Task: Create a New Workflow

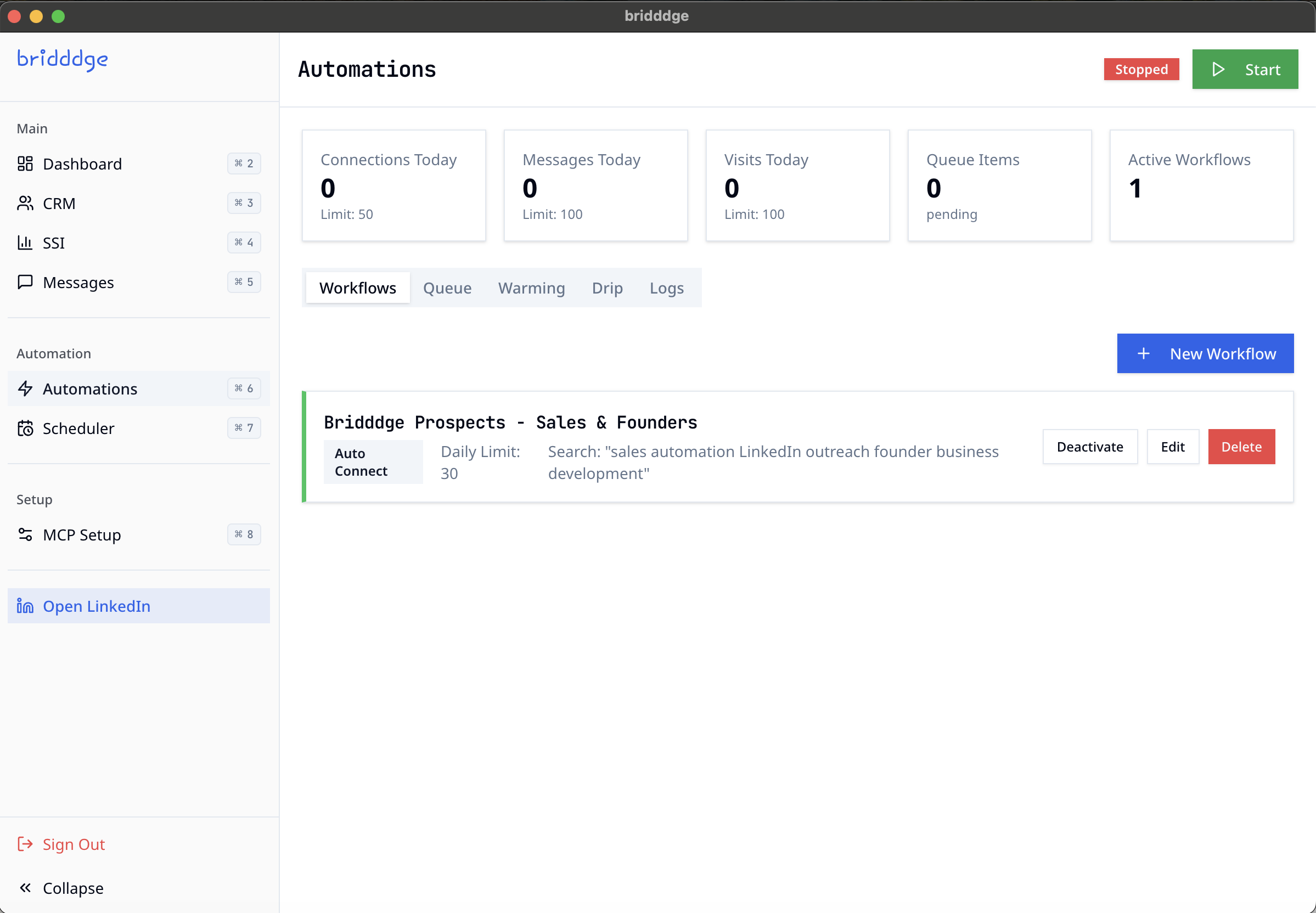Action: pos(1205,353)
